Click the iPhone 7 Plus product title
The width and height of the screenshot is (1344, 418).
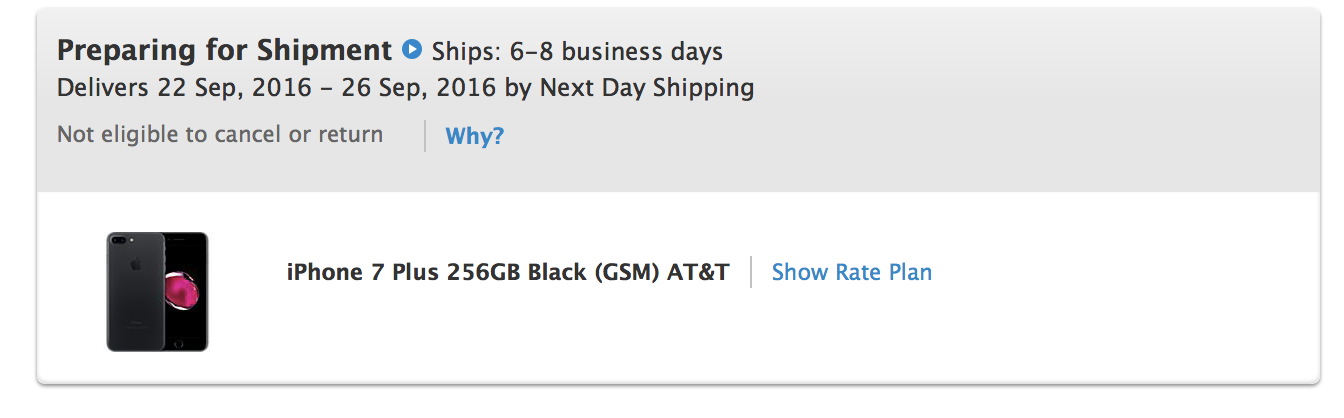coord(508,272)
